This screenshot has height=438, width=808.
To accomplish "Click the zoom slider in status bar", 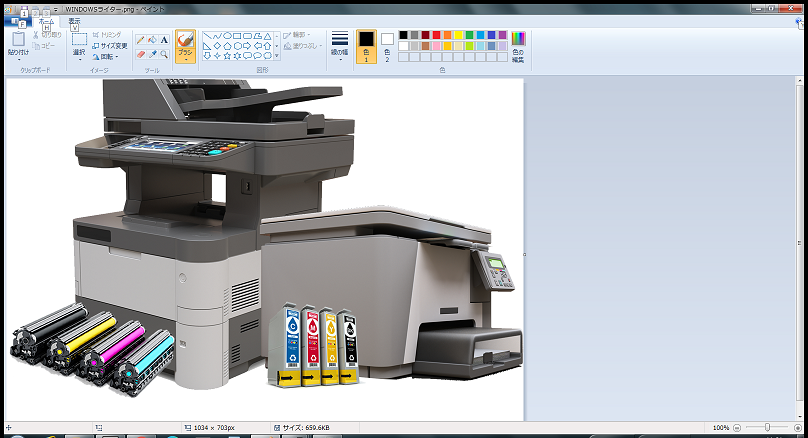I will point(767,428).
